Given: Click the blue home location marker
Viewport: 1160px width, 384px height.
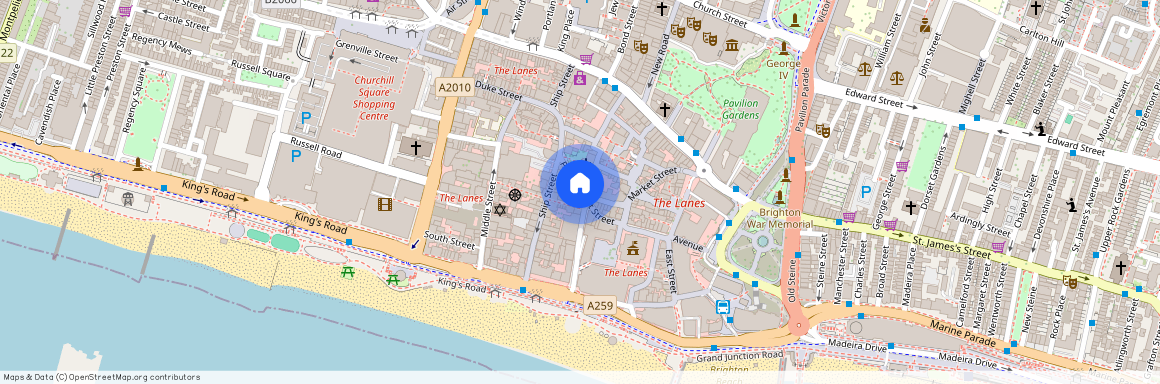Looking at the screenshot, I should tap(579, 183).
